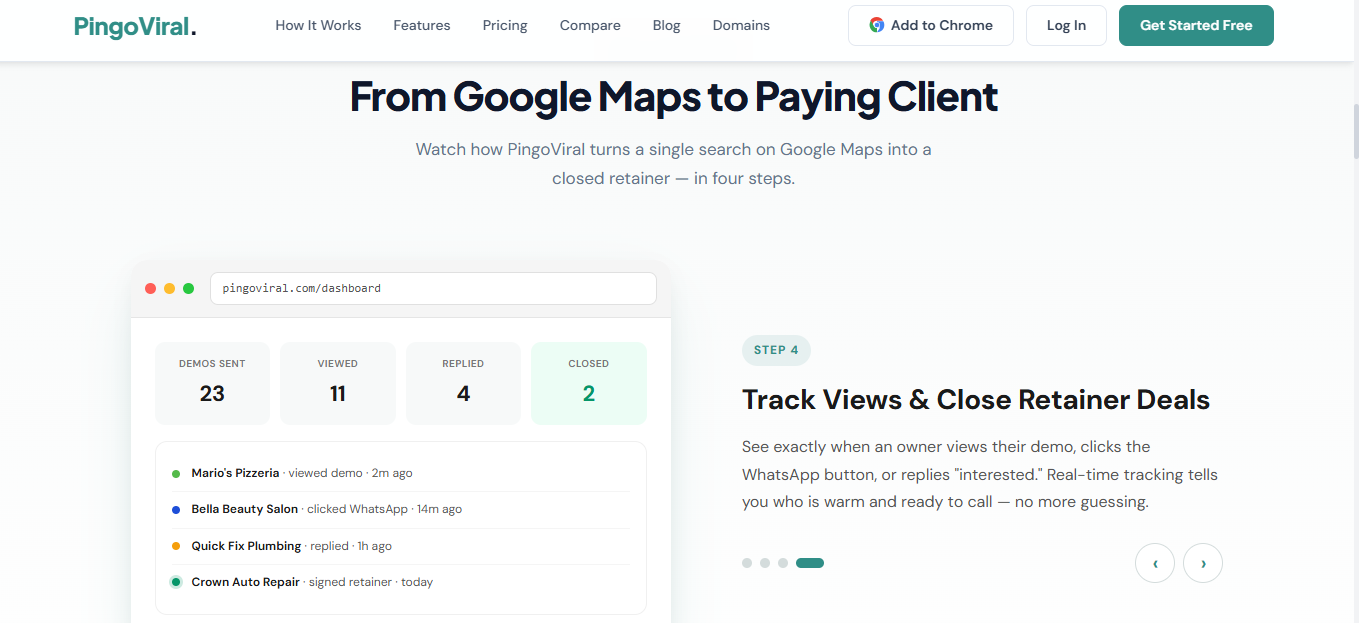
Task: Click the Add to Chrome button
Action: click(x=931, y=26)
